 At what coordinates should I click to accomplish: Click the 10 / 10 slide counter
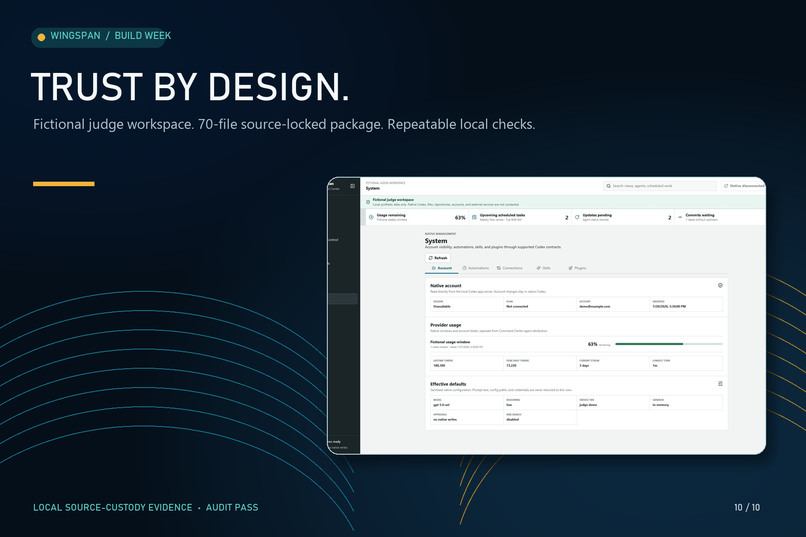point(747,508)
